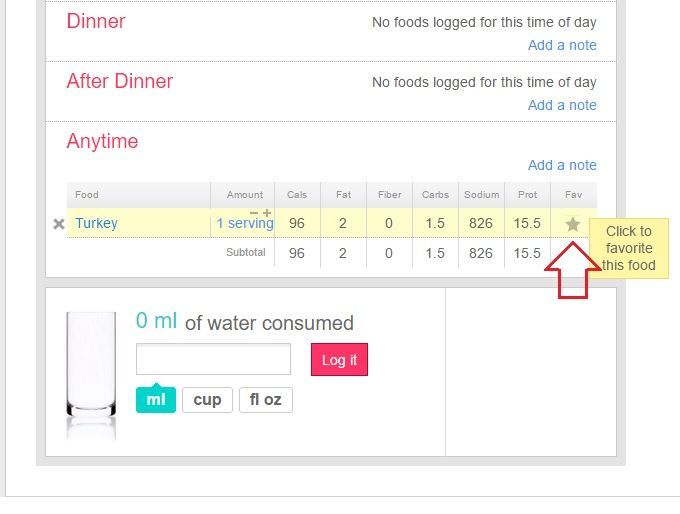The width and height of the screenshot is (680, 514).
Task: Open the Turkey food link
Action: coord(96,223)
